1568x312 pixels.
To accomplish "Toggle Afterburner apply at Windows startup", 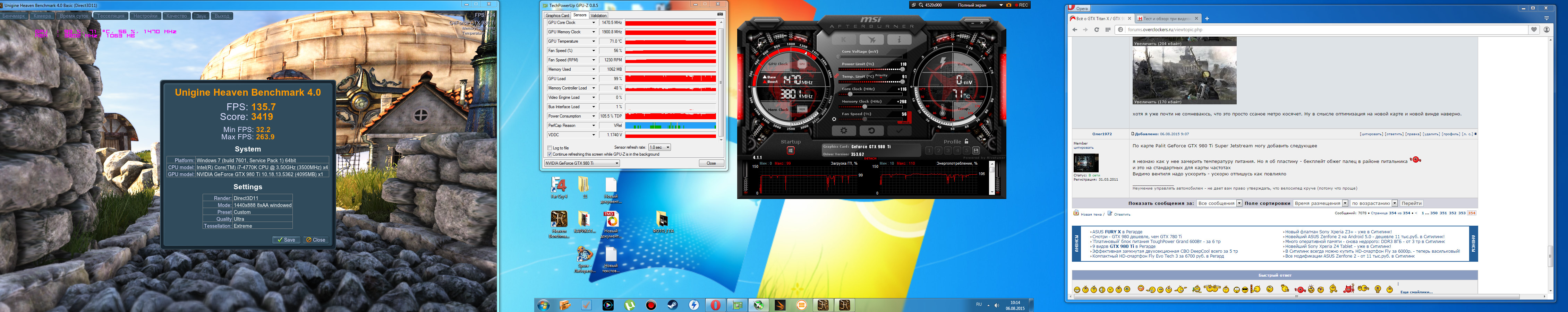I will (x=790, y=150).
